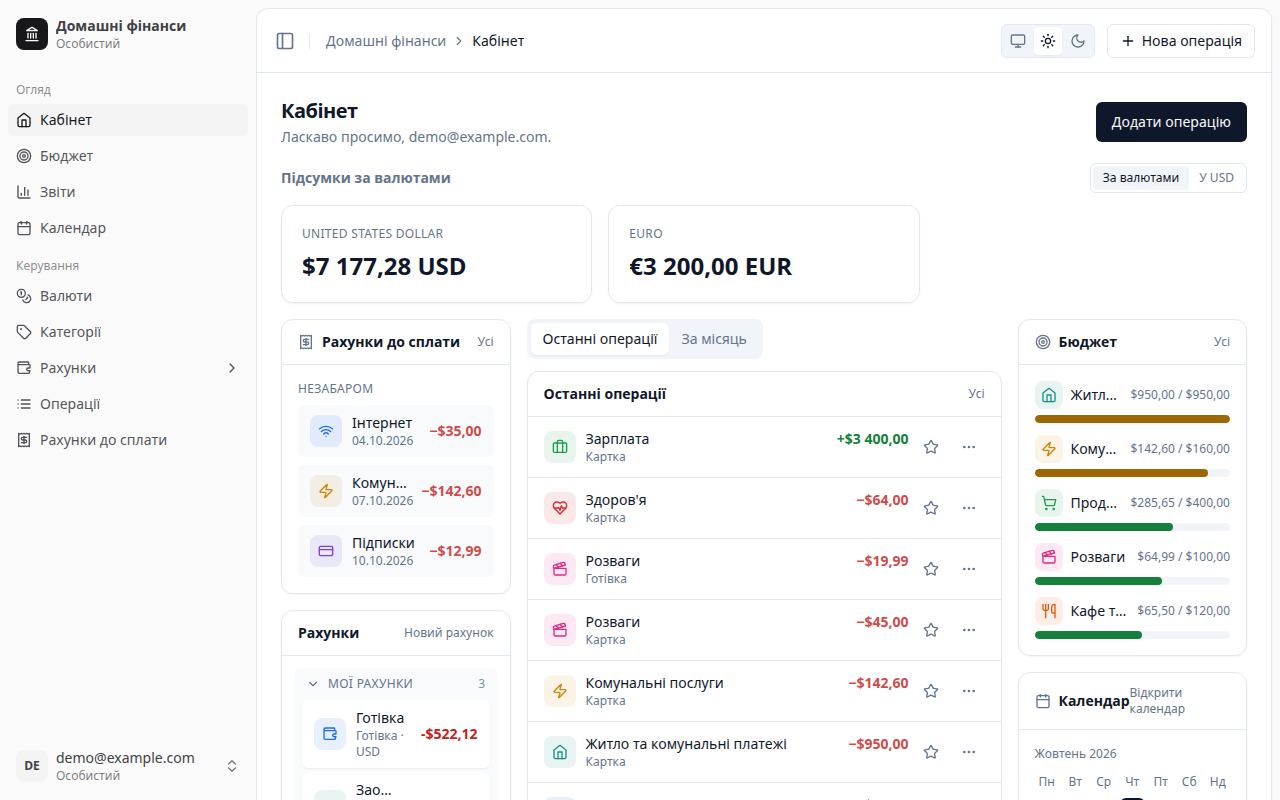Switch to dark theme
This screenshot has width=1280, height=800.
pos(1078,41)
